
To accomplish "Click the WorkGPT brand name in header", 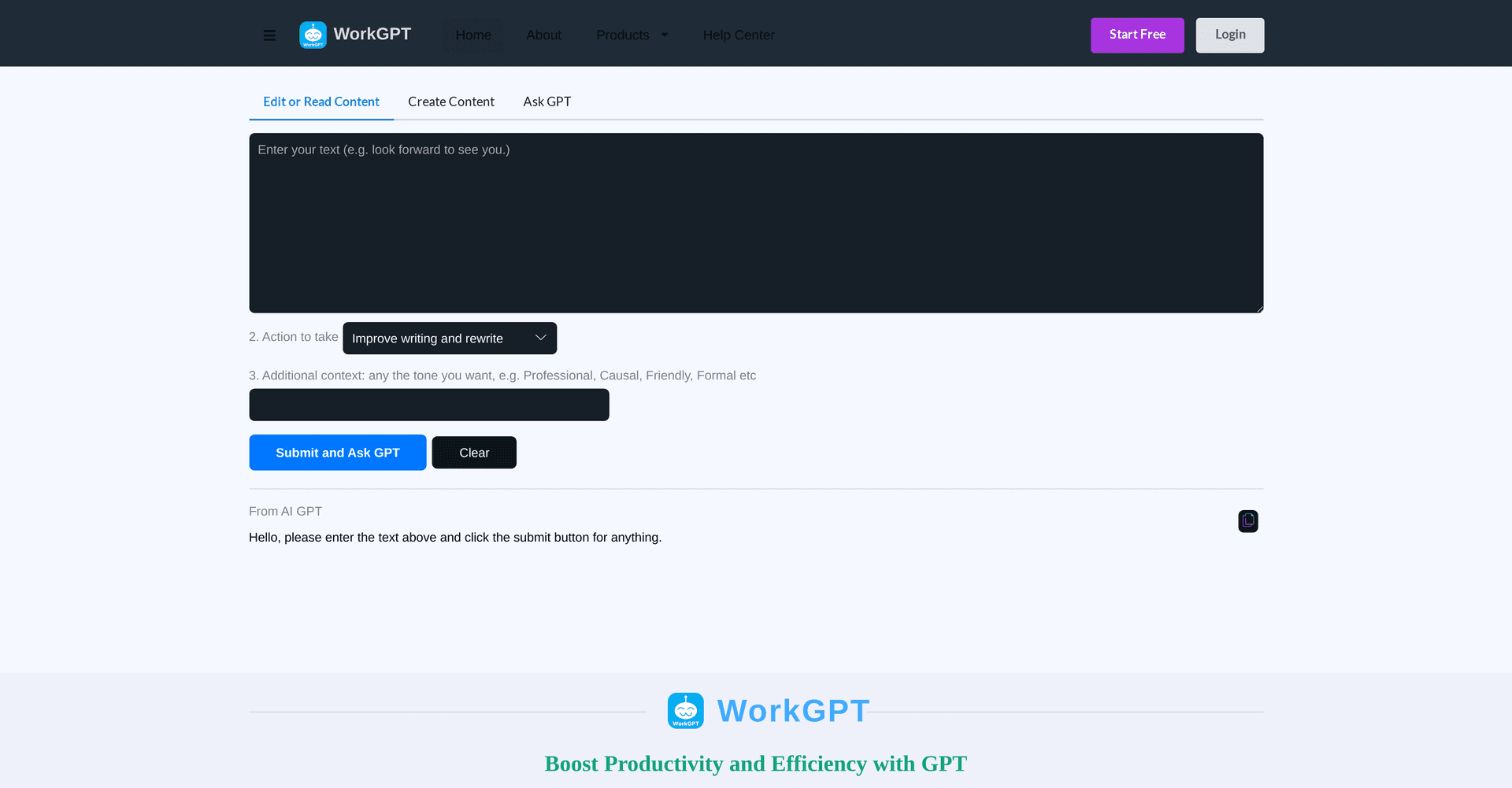I will (x=372, y=34).
